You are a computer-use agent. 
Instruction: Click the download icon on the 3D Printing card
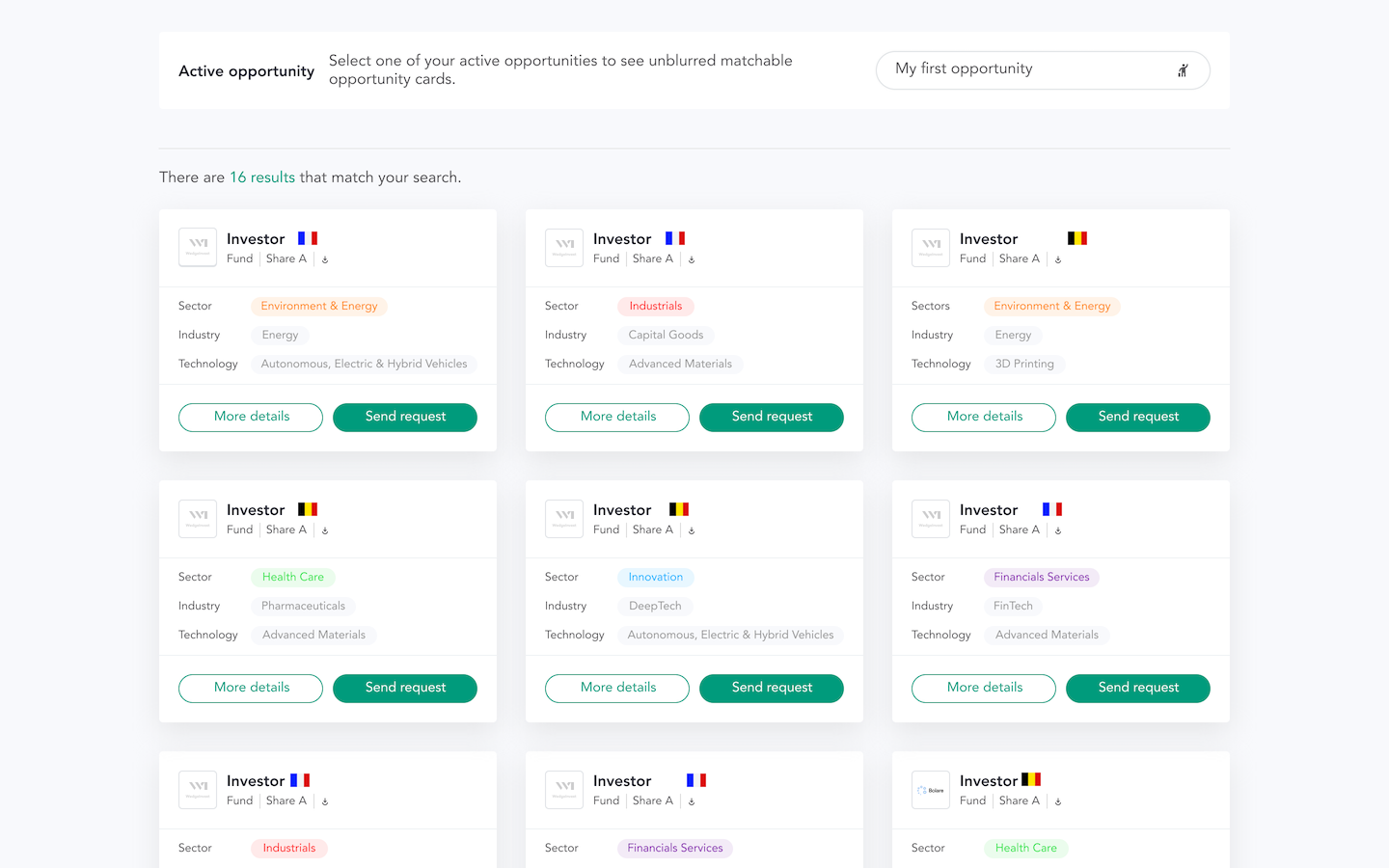pyautogui.click(x=1058, y=259)
